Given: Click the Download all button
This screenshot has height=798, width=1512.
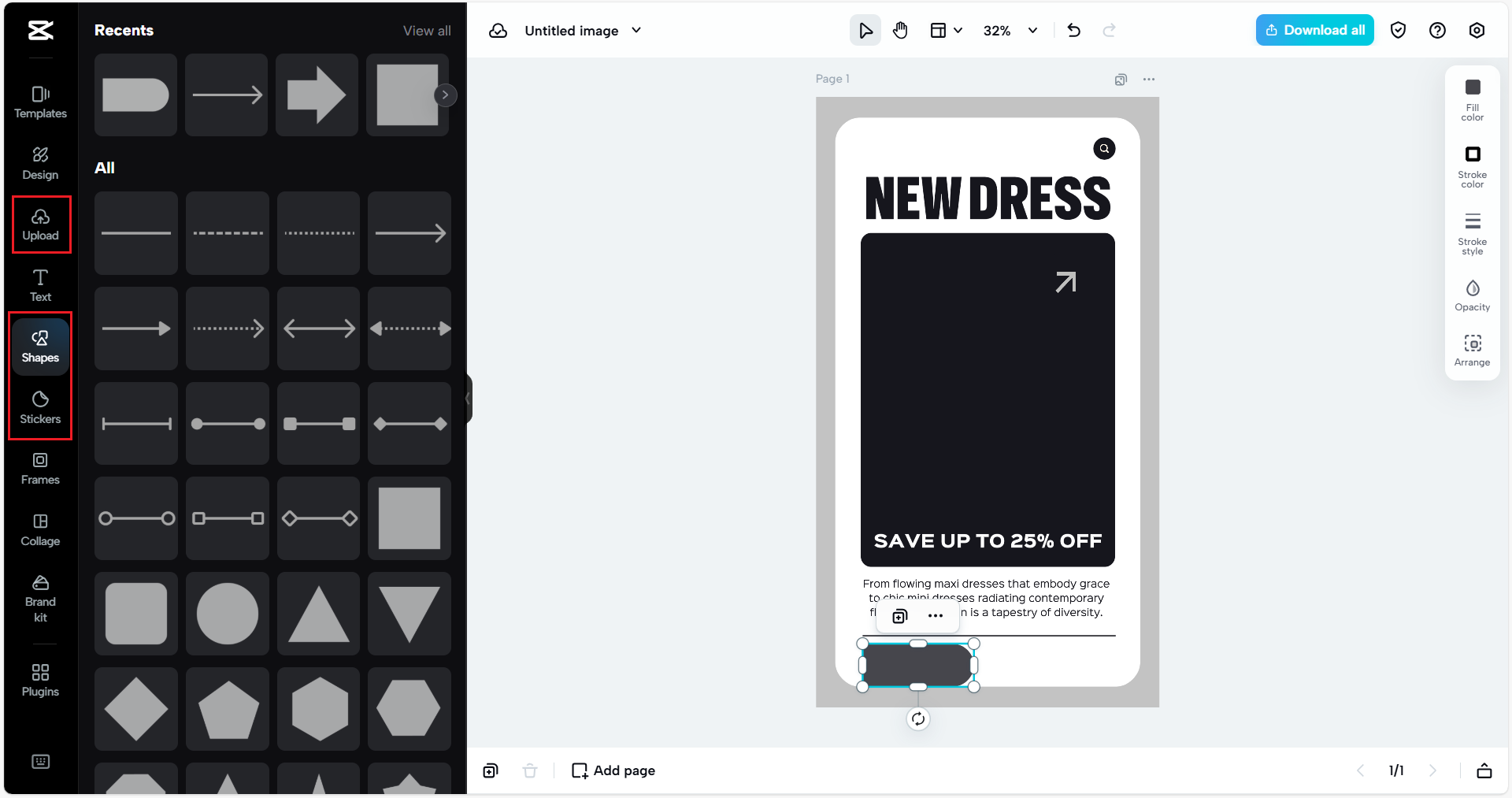Looking at the screenshot, I should 1314,29.
